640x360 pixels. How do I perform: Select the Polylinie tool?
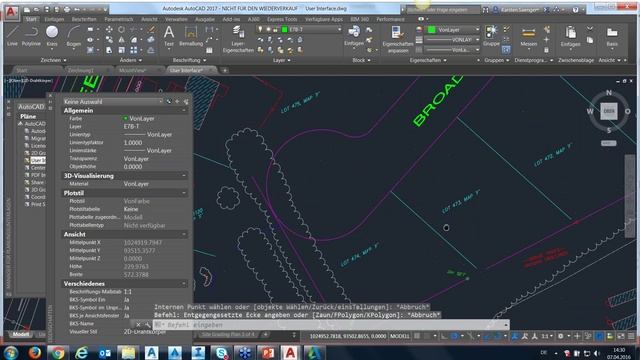tap(31, 35)
